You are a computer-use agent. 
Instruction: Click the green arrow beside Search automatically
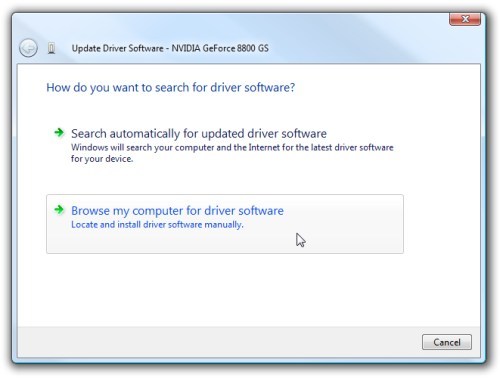coord(59,133)
